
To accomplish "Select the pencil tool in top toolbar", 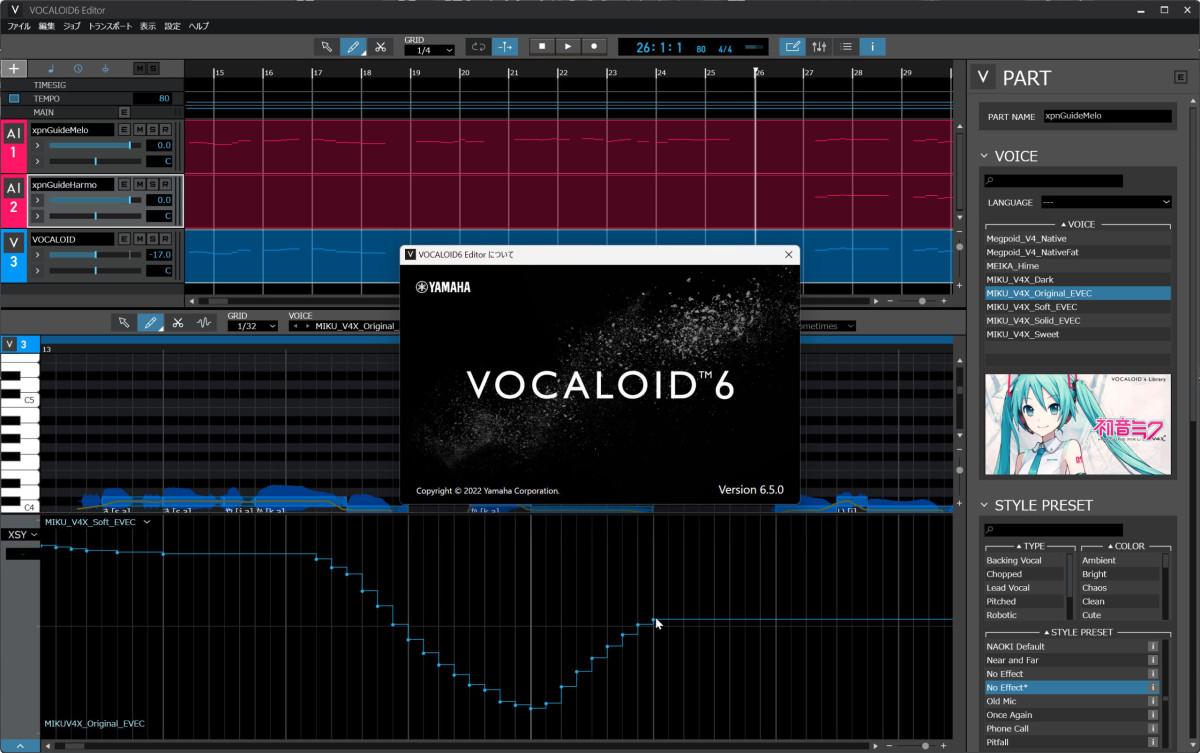I will point(353,46).
